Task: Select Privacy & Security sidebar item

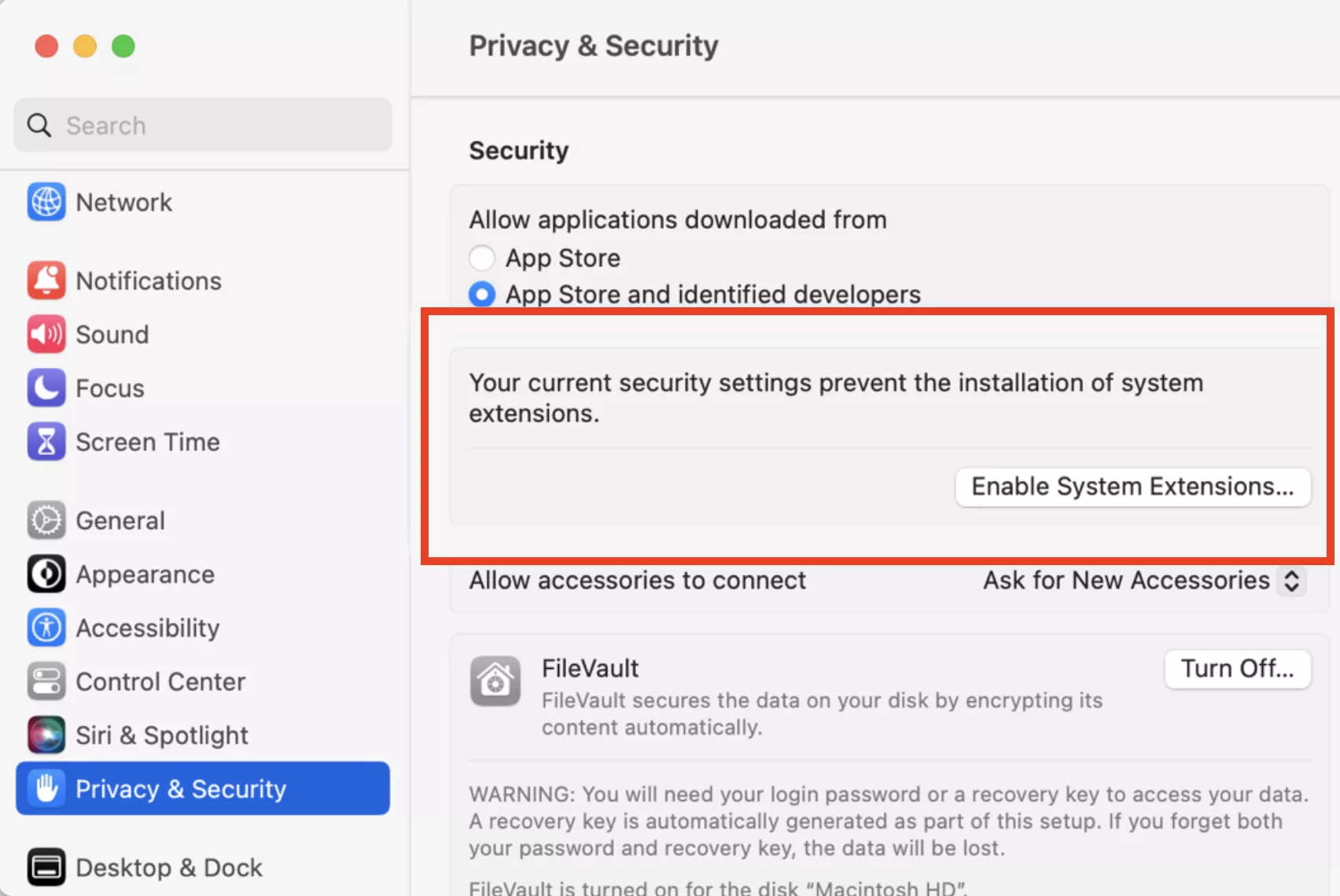Action: tap(202, 788)
